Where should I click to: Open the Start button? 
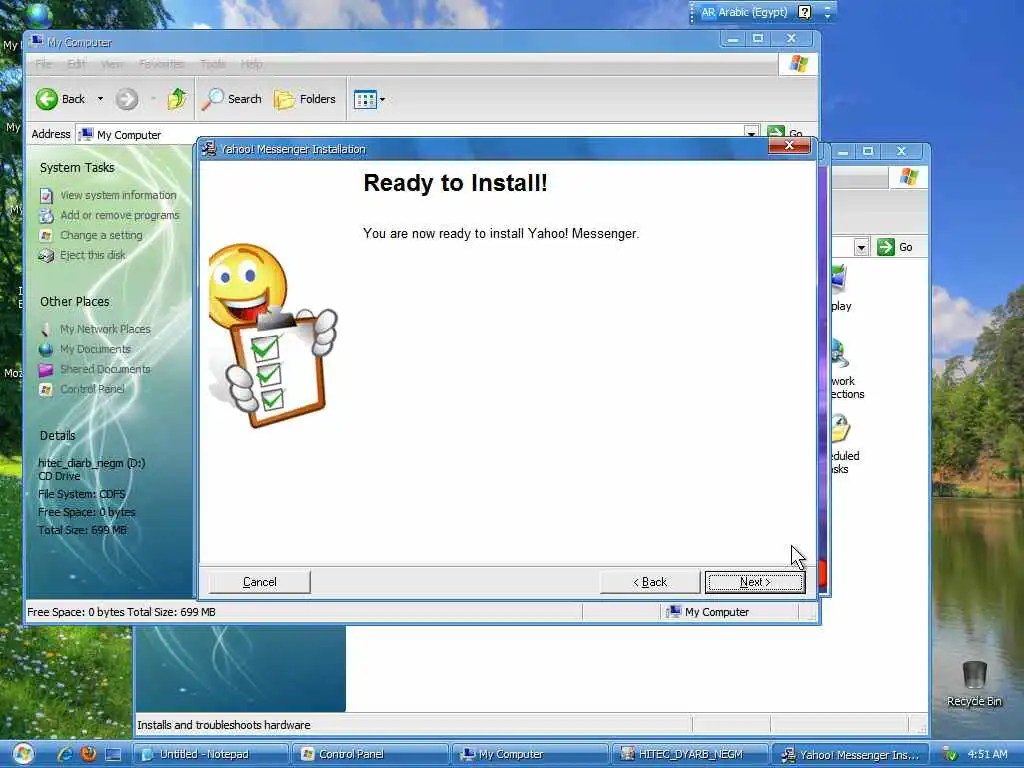[x=23, y=754]
